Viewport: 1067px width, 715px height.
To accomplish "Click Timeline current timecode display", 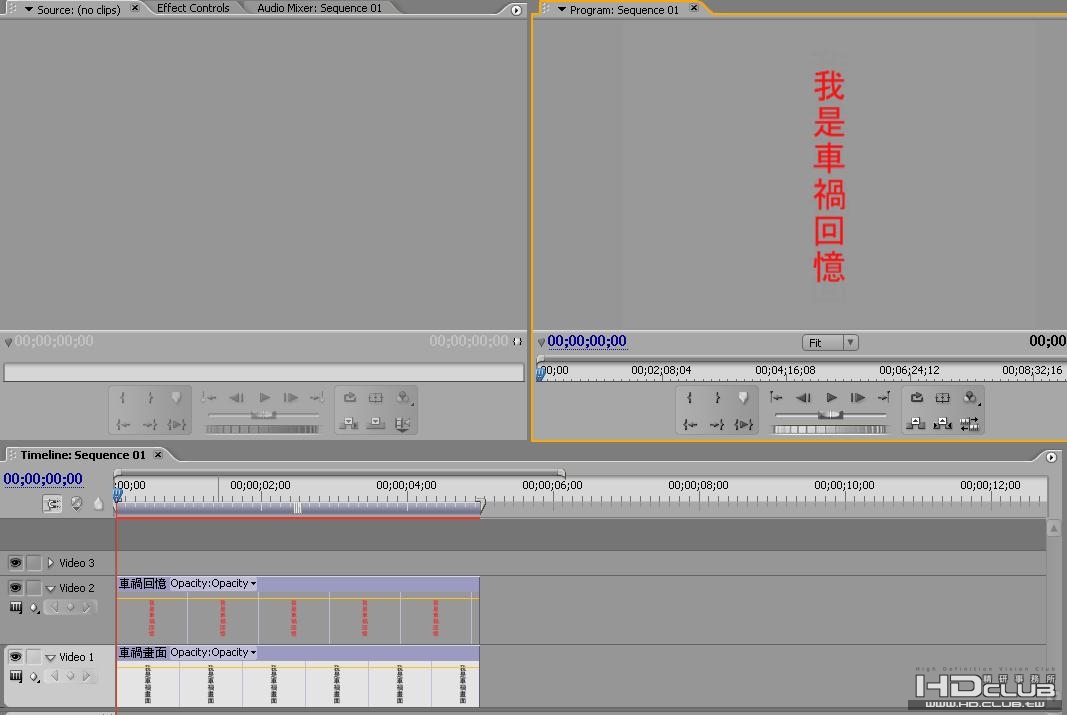I will (x=43, y=479).
